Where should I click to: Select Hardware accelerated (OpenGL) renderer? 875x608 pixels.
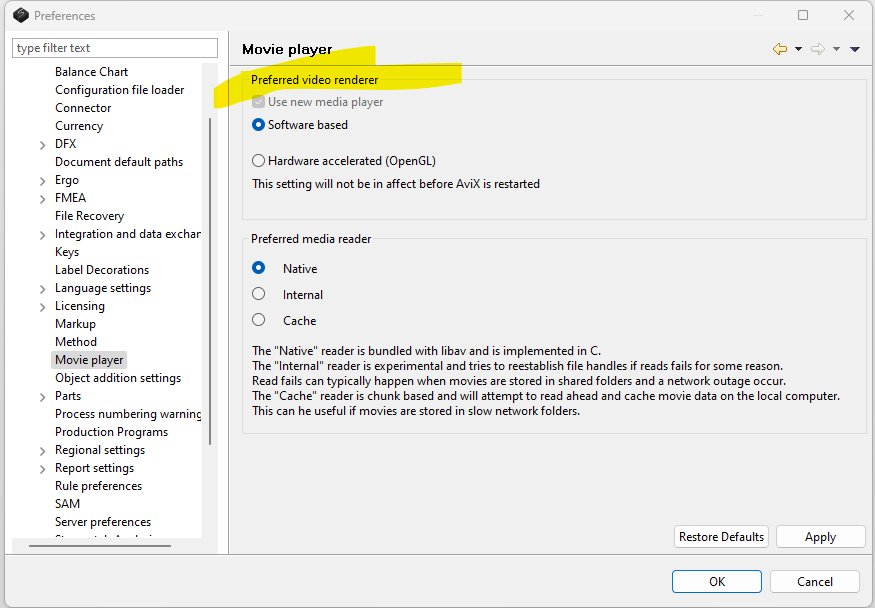click(x=259, y=160)
